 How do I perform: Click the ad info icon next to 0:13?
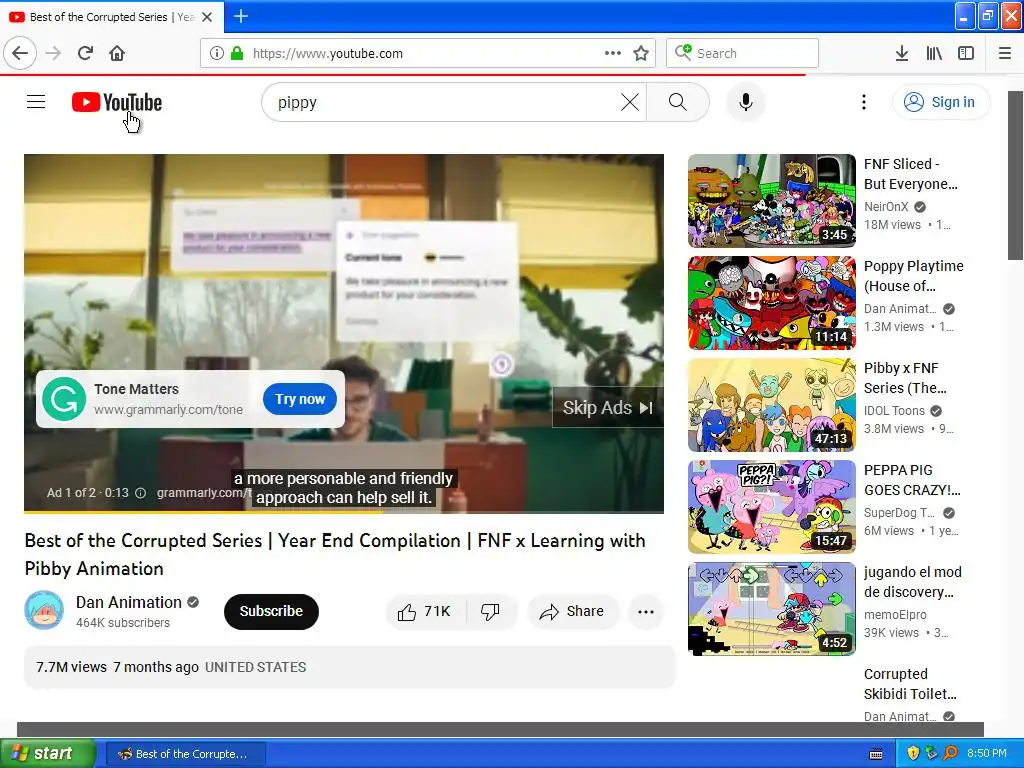coord(140,493)
